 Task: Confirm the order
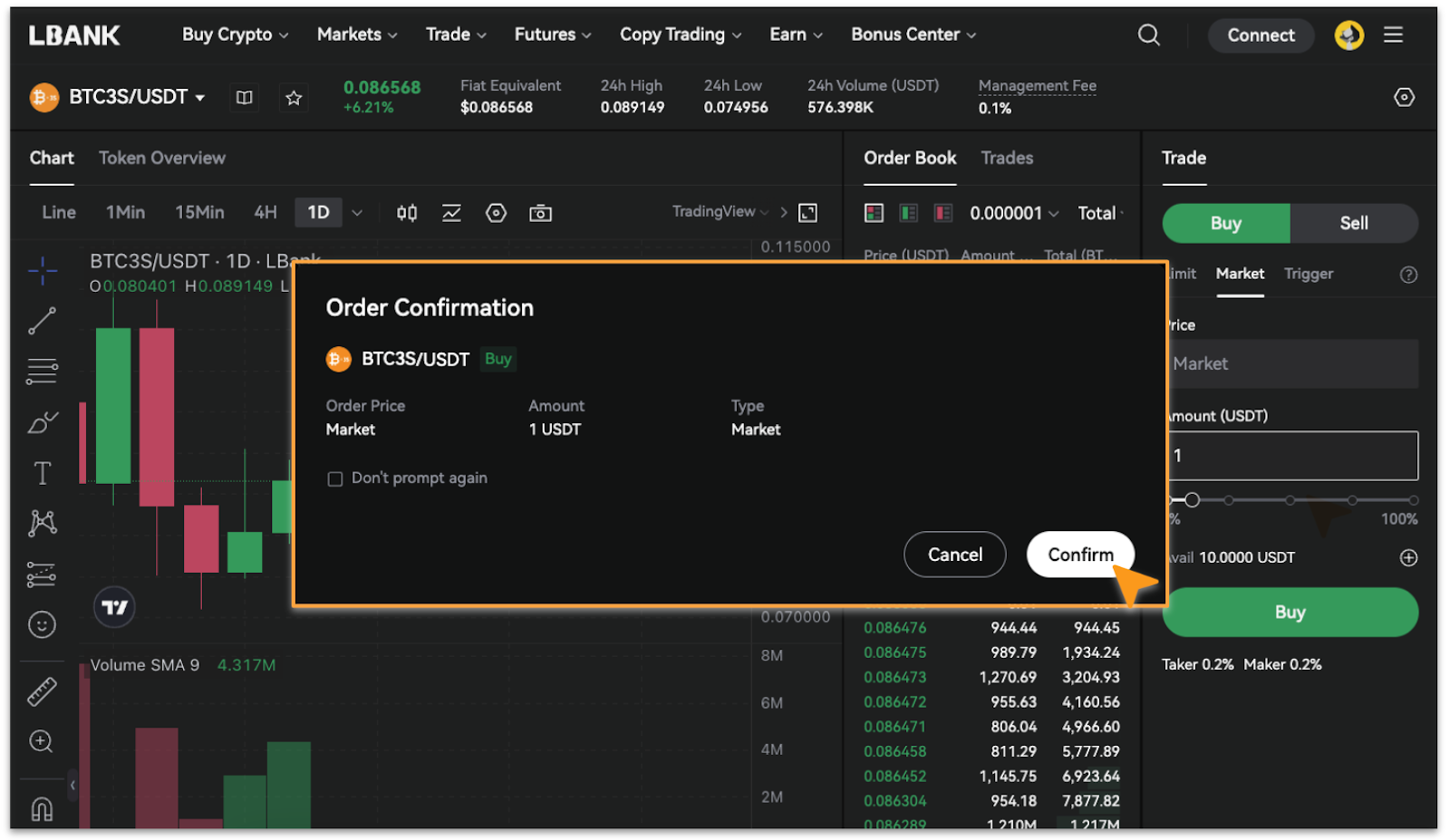tap(1079, 554)
